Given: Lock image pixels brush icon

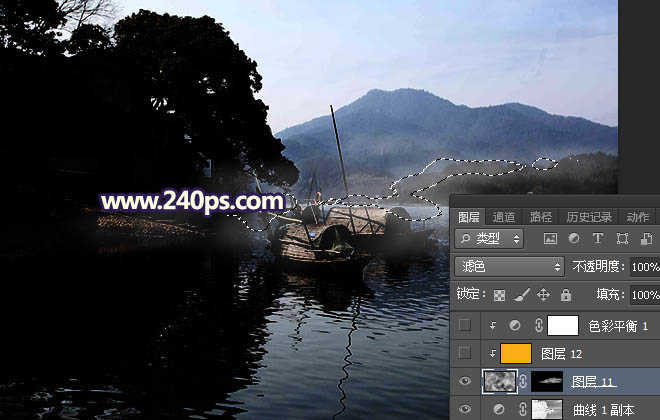Looking at the screenshot, I should (x=522, y=295).
